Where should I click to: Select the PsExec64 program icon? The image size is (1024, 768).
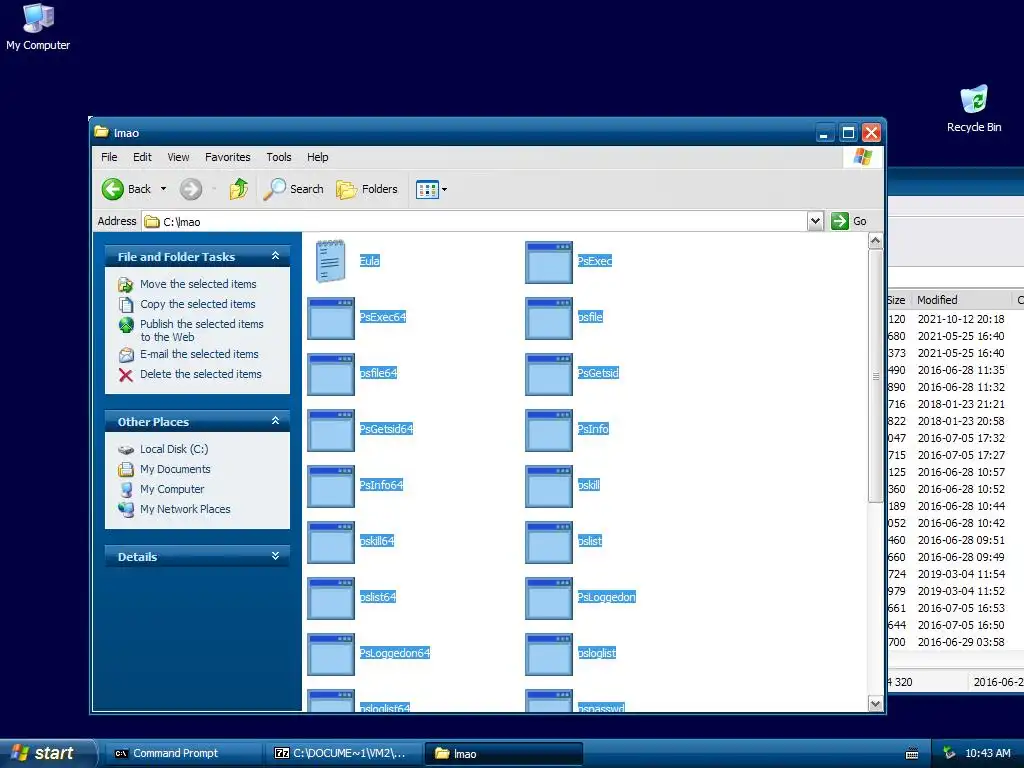pyautogui.click(x=330, y=318)
